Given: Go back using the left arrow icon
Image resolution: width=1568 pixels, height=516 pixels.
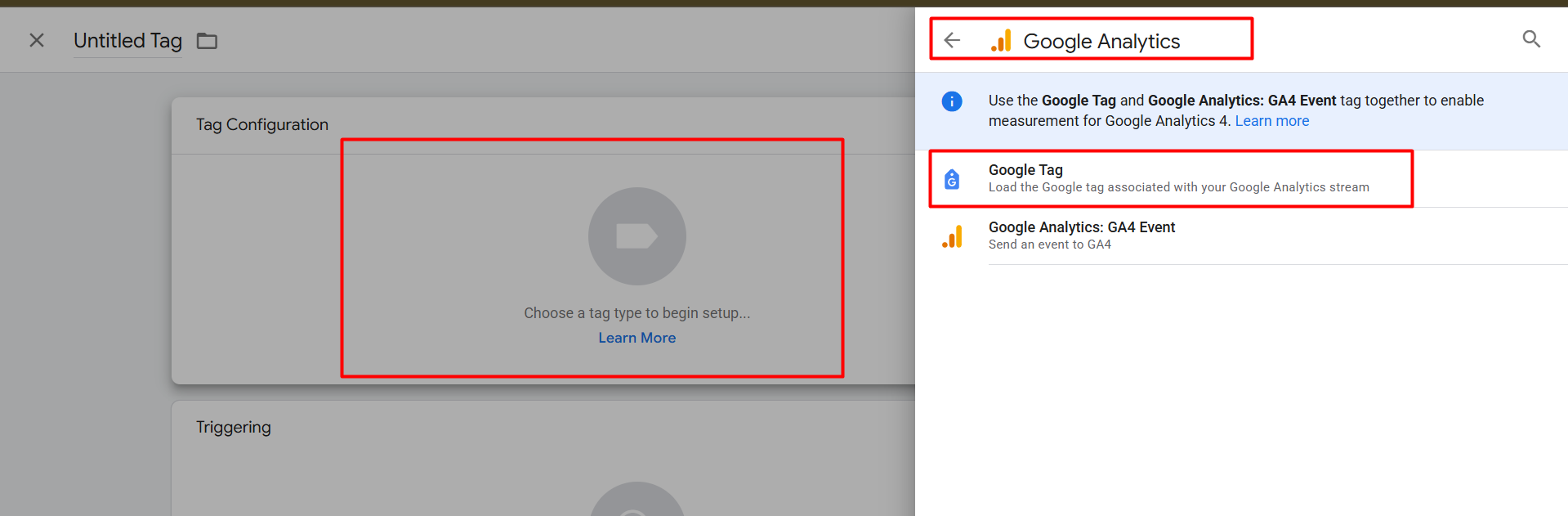Looking at the screenshot, I should pos(952,40).
